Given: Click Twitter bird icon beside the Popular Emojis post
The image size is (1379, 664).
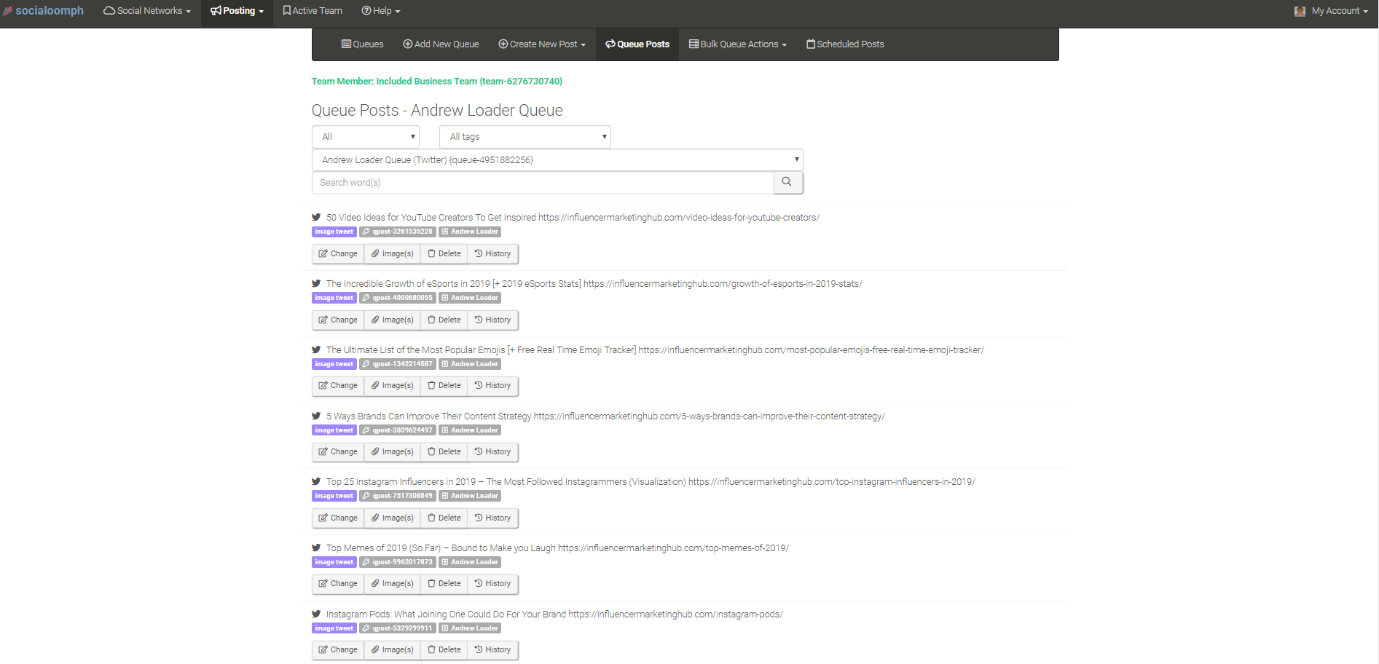Looking at the screenshot, I should (317, 350).
